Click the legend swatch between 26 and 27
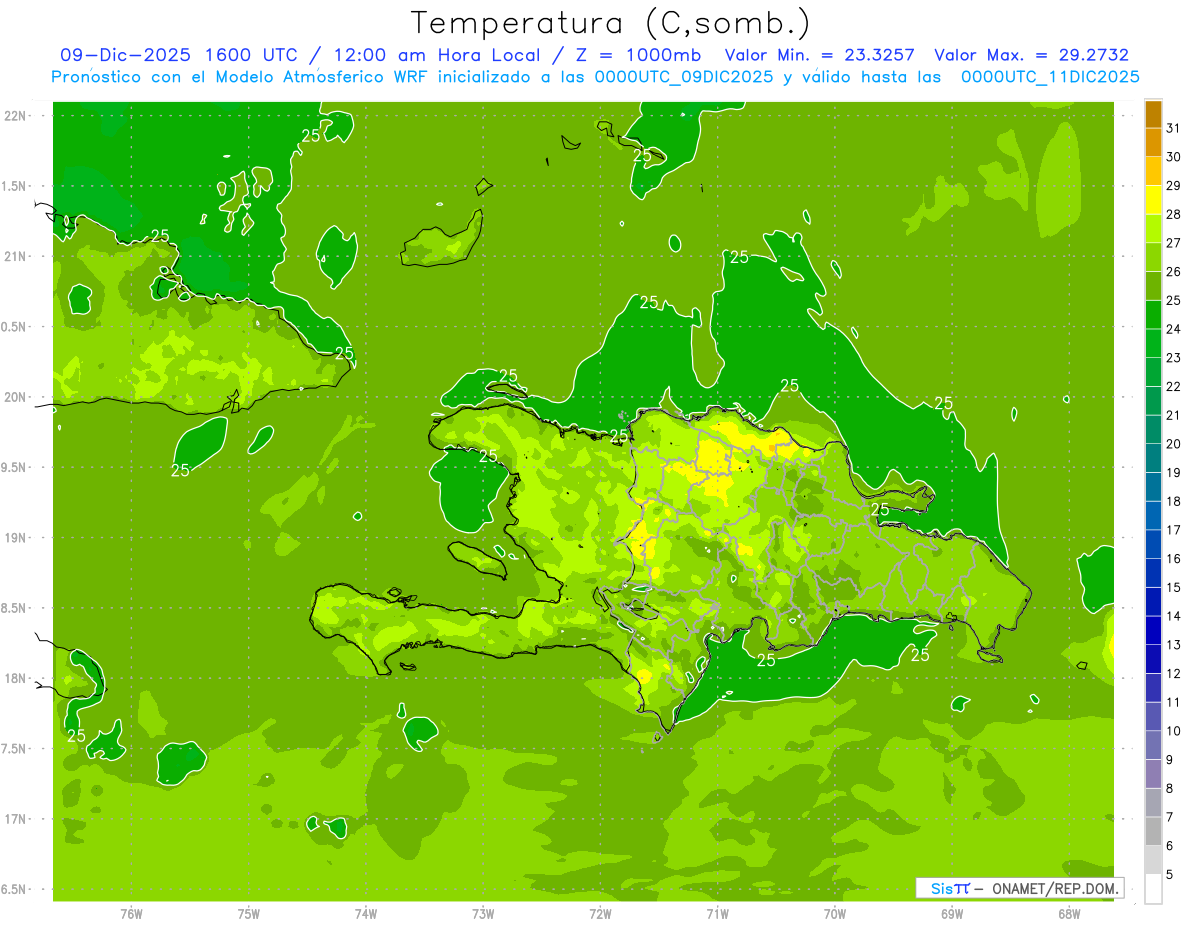 click(1153, 257)
